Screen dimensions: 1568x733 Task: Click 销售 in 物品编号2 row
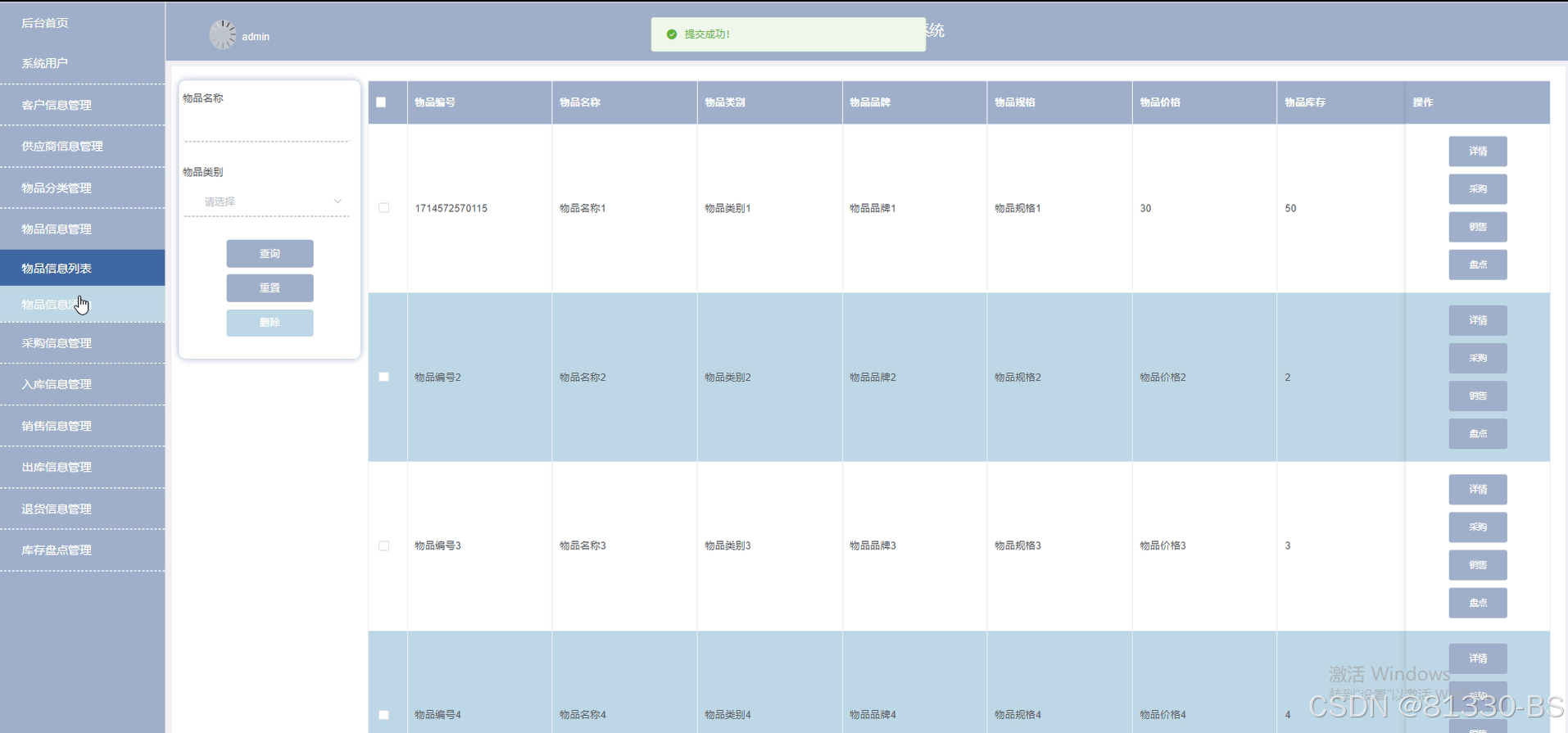(1477, 396)
